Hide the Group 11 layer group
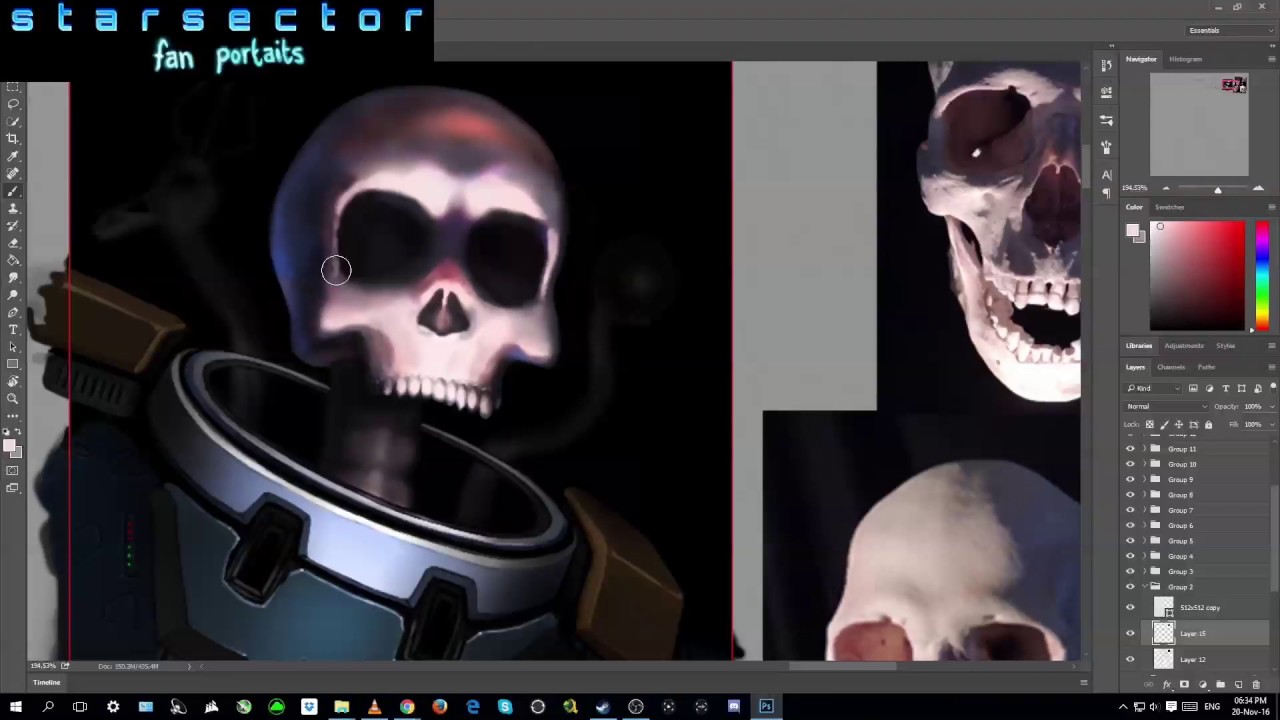Viewport: 1280px width, 720px height. pyautogui.click(x=1131, y=449)
